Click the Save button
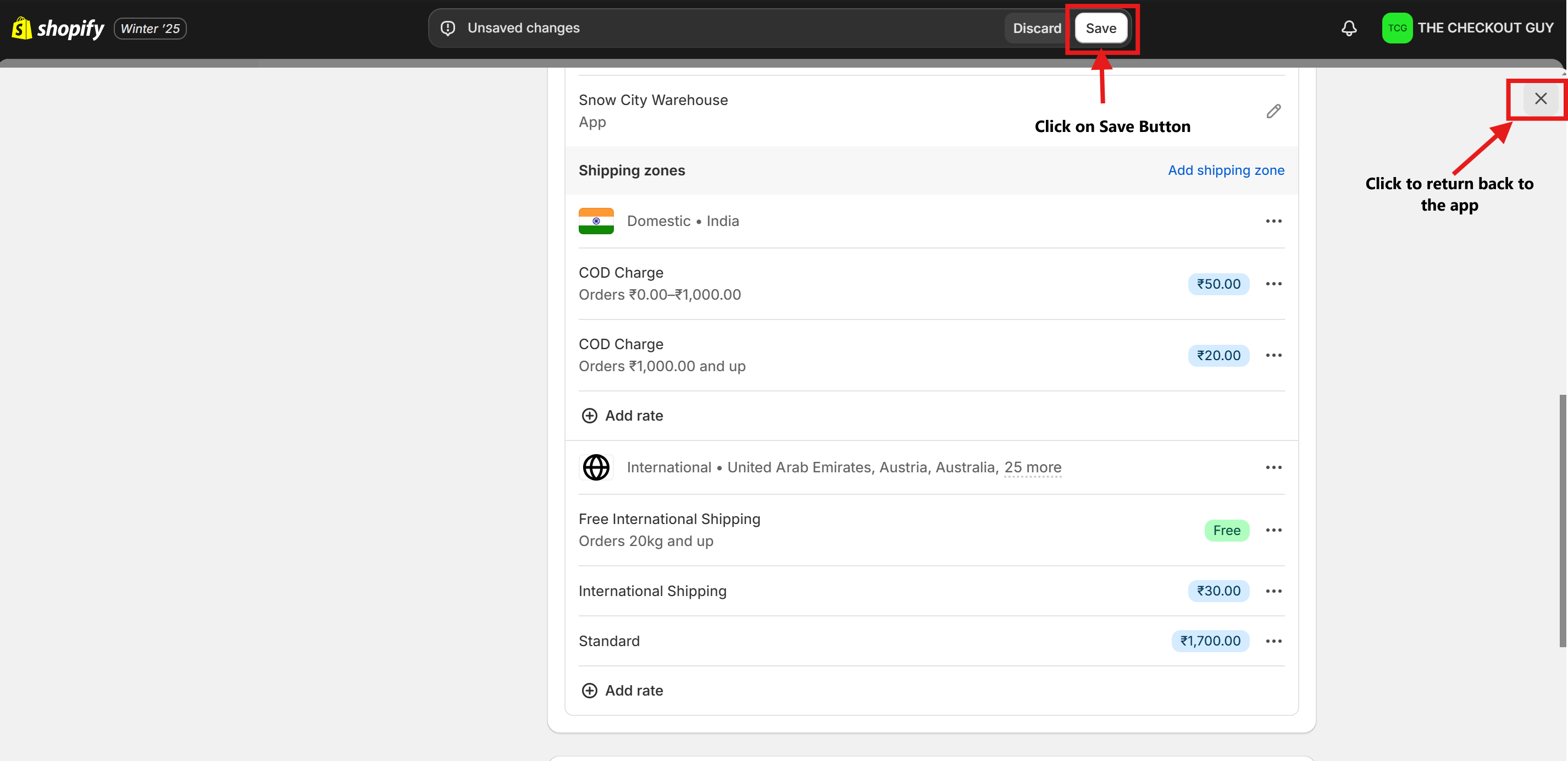 coord(1100,28)
